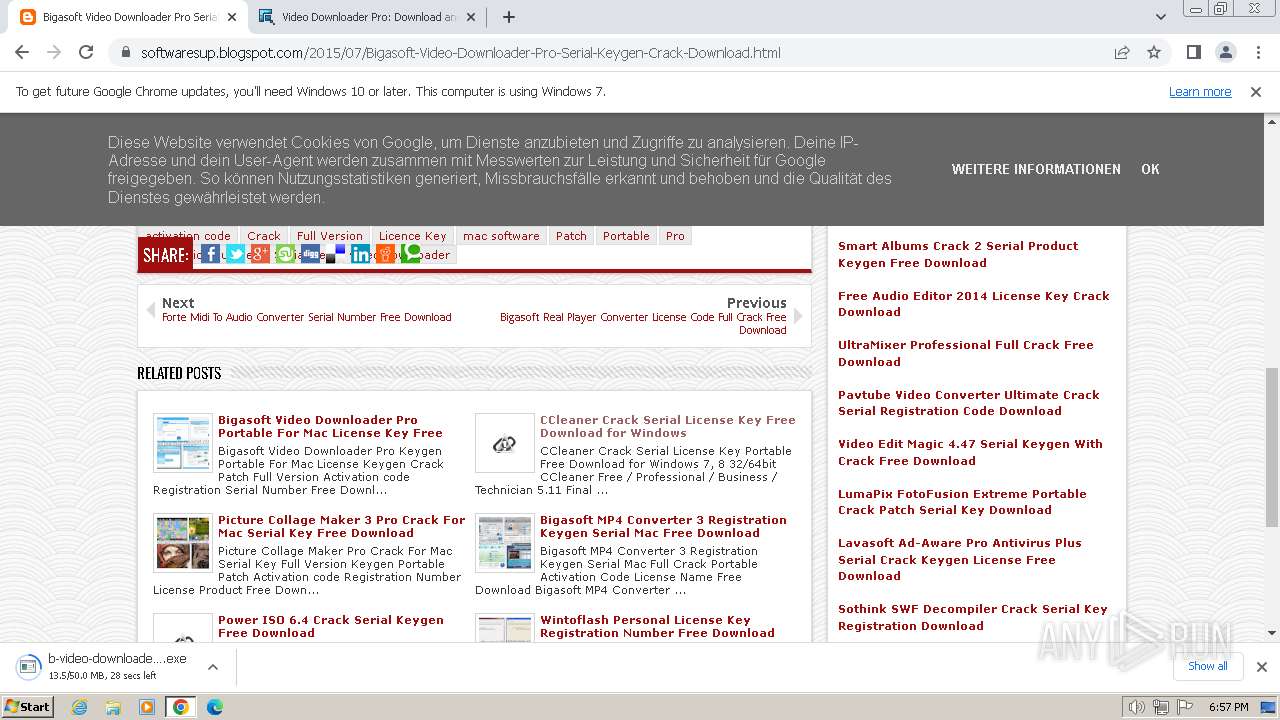The height and width of the screenshot is (720, 1280).
Task: Share the post on Twitter
Action: 235,254
